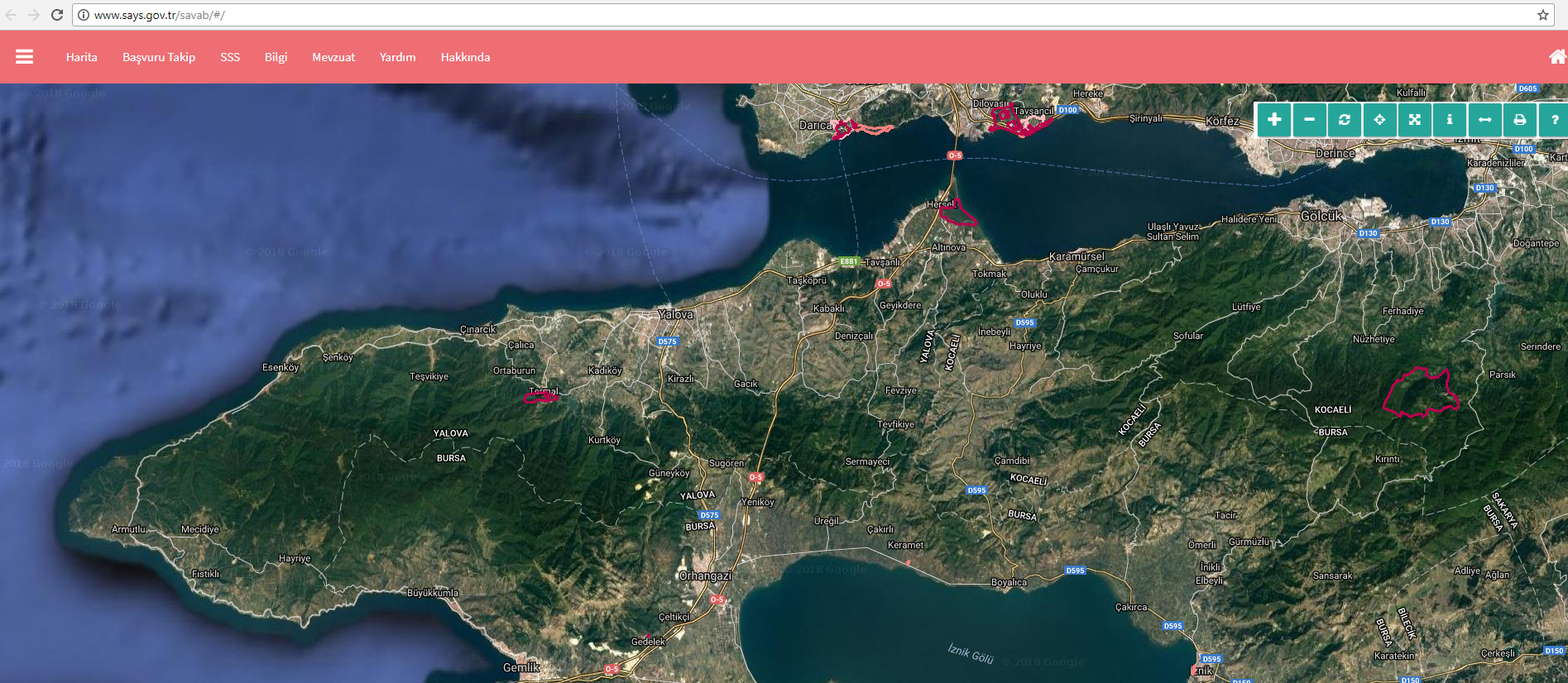Image resolution: width=1568 pixels, height=683 pixels.
Task: Open the Mevzuat menu item
Action: point(333,57)
